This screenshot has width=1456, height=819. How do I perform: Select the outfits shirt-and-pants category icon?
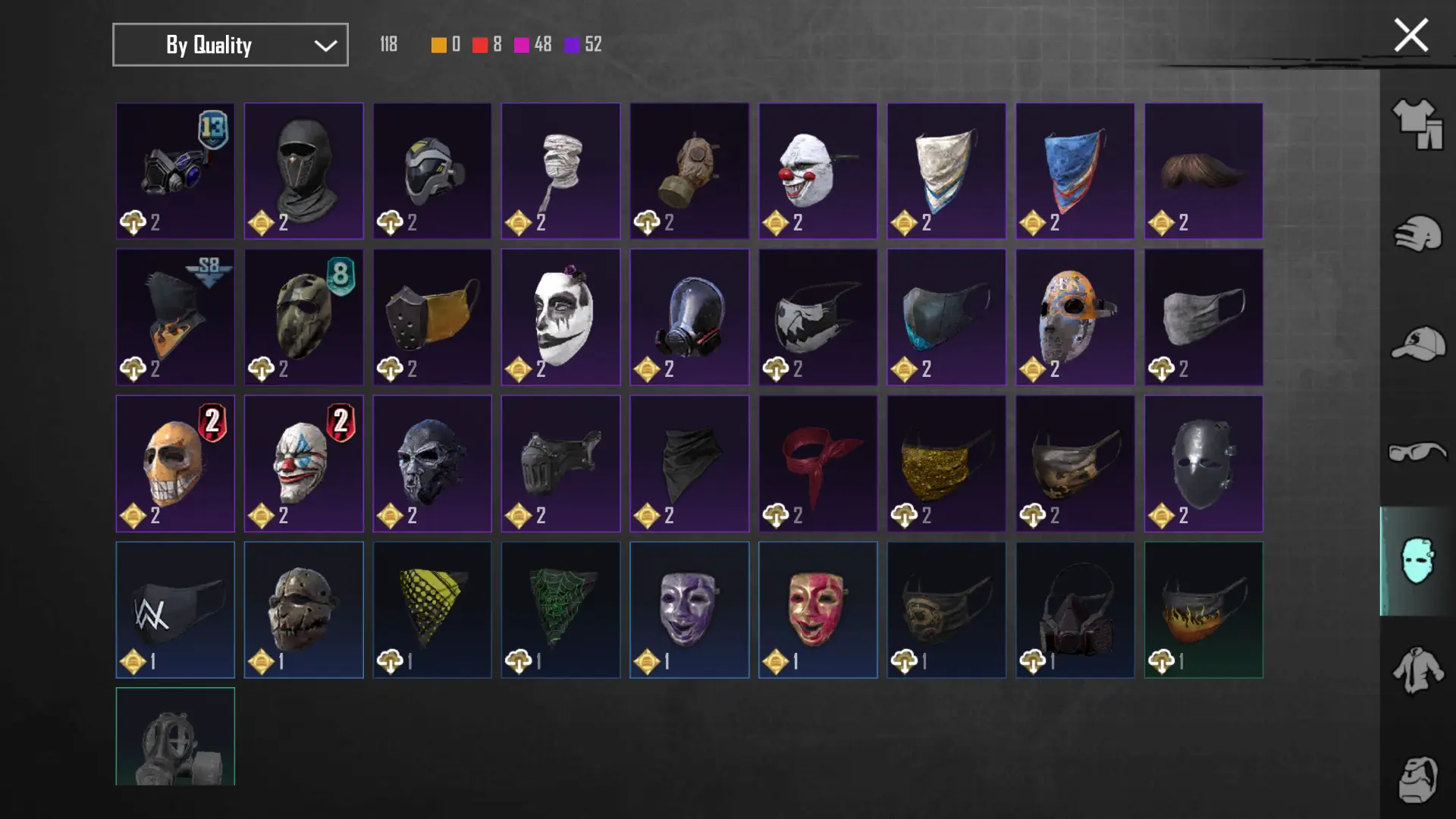[1417, 124]
